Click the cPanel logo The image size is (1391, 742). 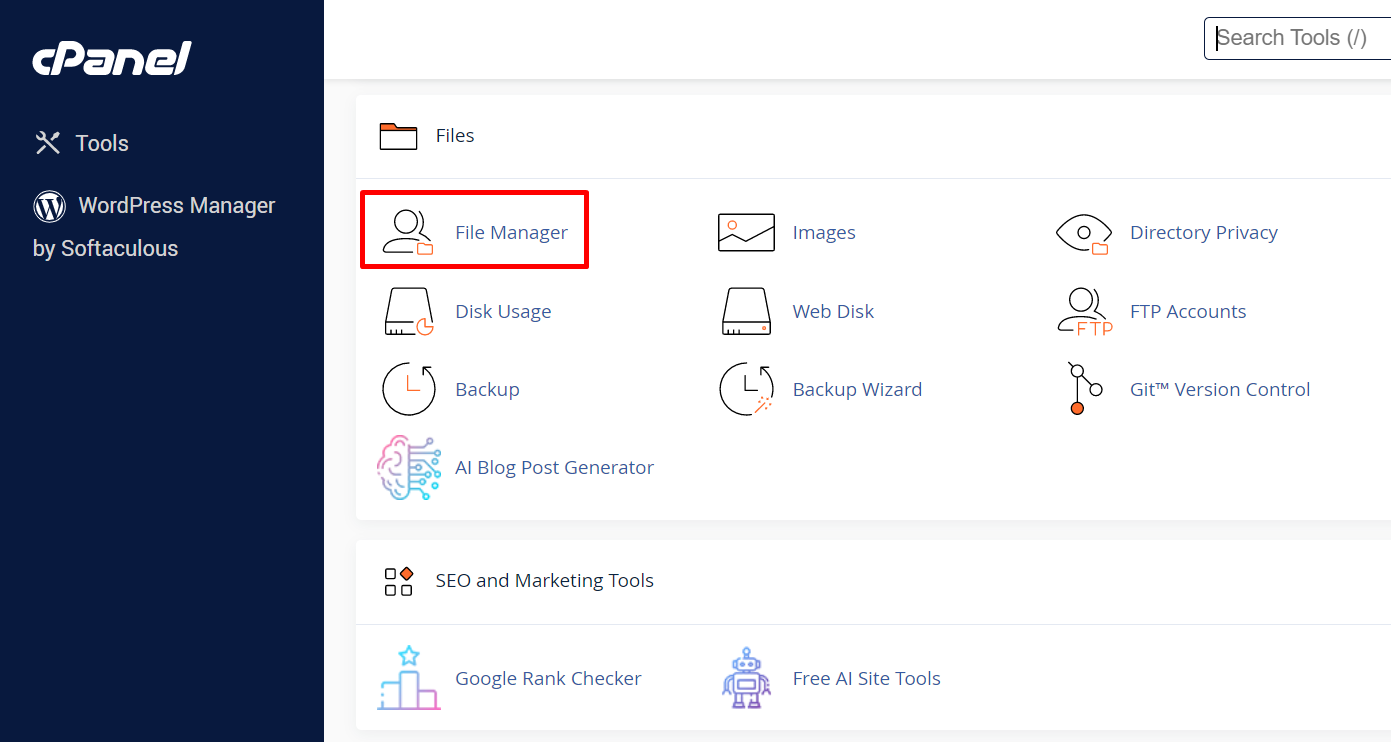click(111, 59)
